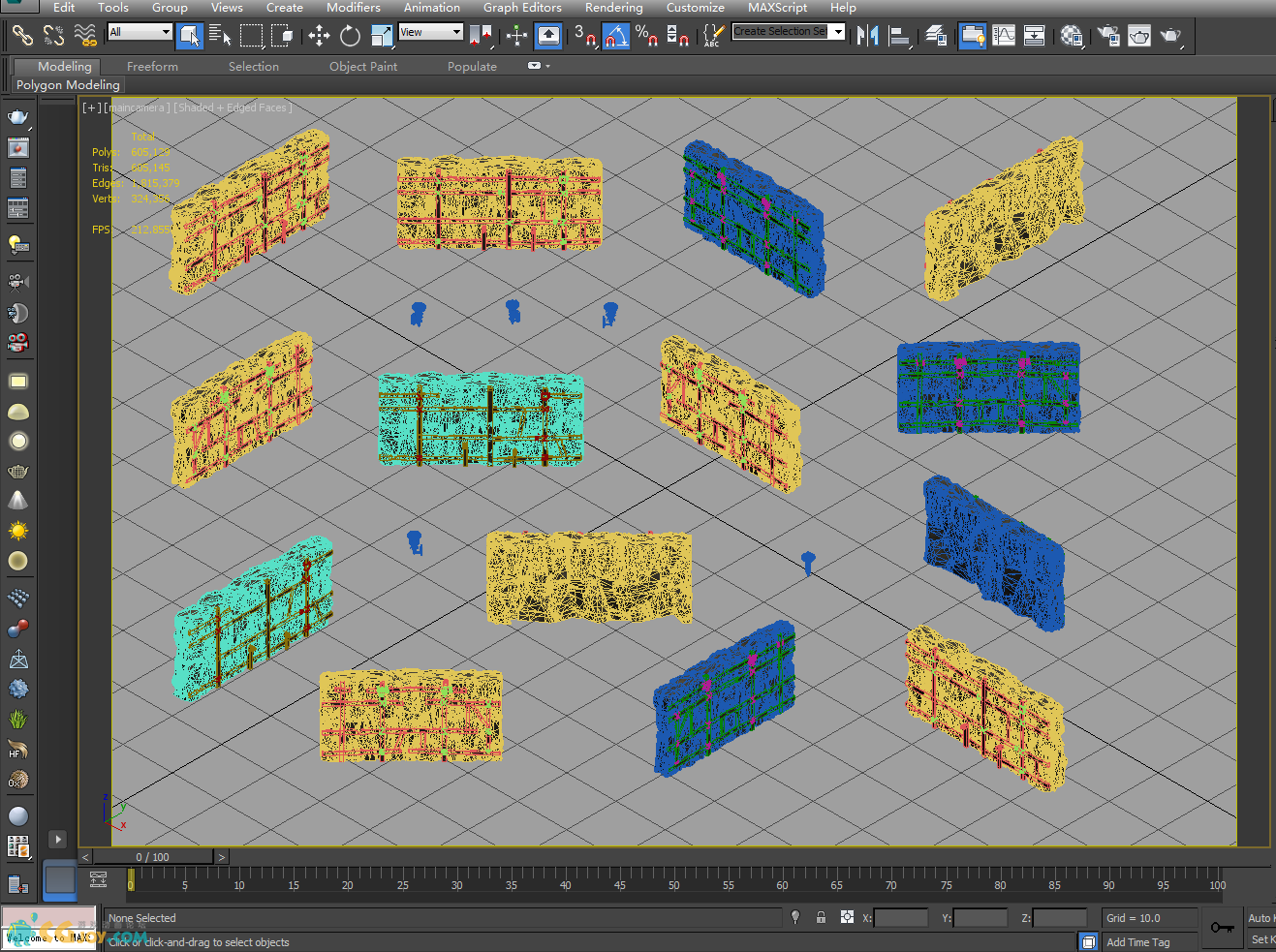Switch to the Object Paint ribbon tab
Viewport: 1276px width, 952px height.
[363, 67]
